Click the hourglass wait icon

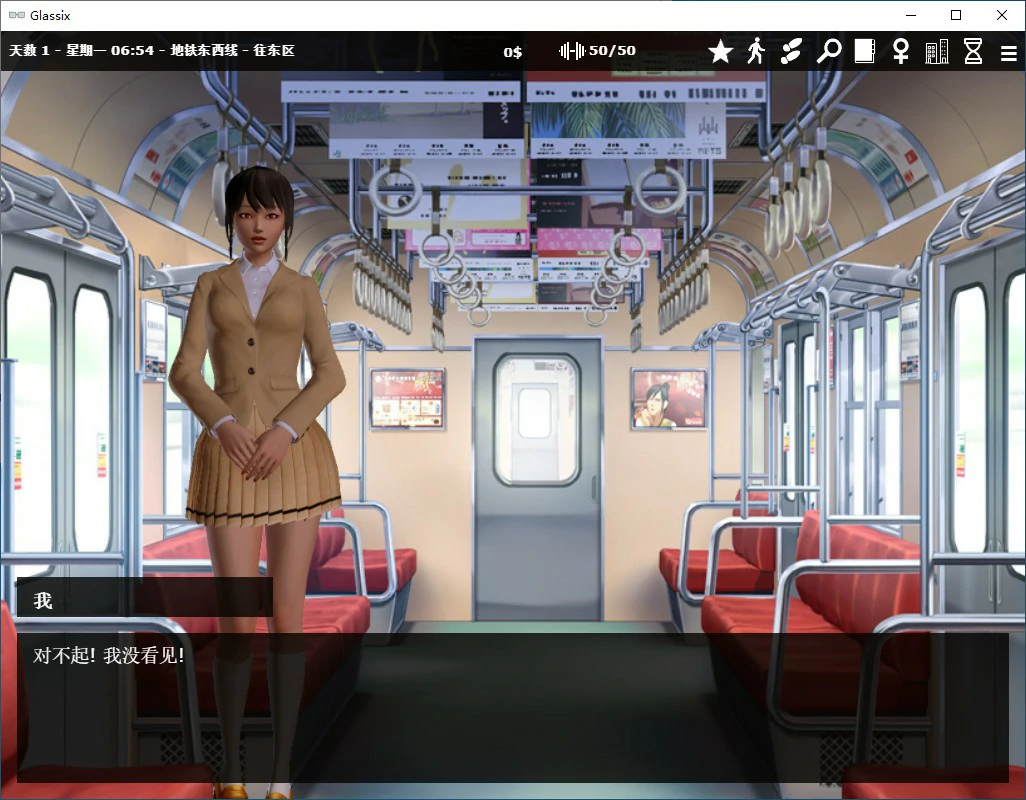pyautogui.click(x=973, y=51)
